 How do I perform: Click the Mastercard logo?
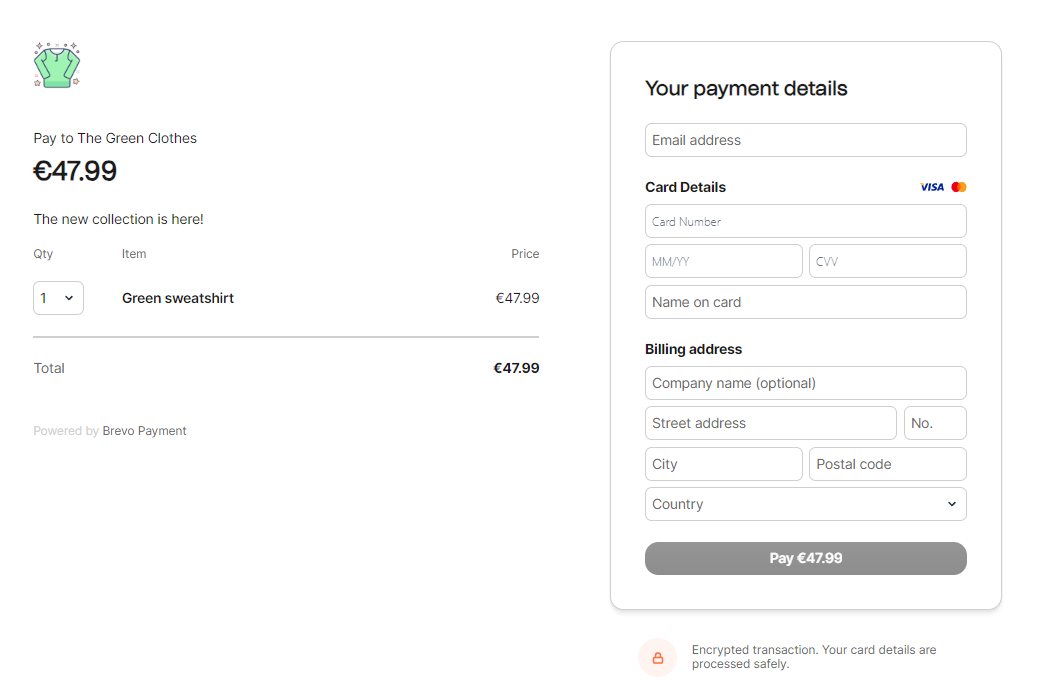[958, 187]
